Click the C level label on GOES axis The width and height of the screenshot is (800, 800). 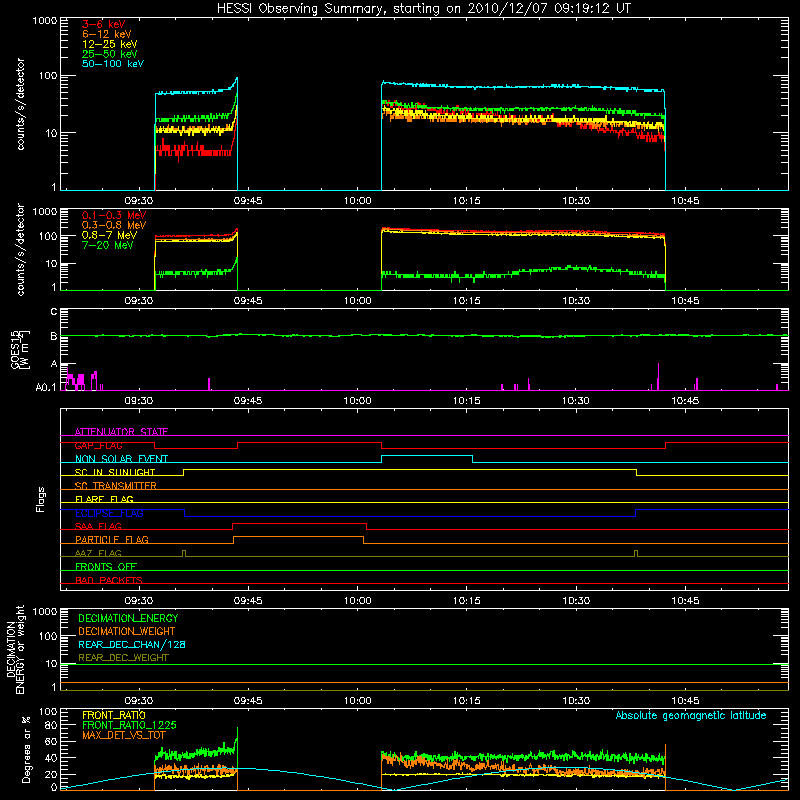[54, 312]
